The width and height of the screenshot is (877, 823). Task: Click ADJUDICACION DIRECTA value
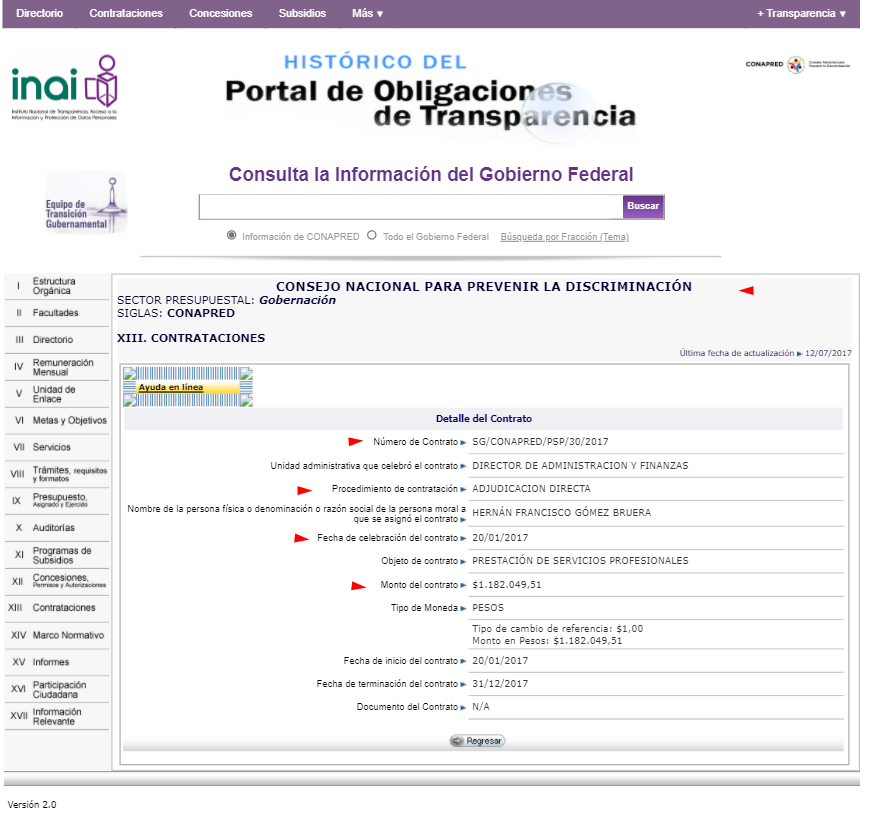click(x=531, y=488)
